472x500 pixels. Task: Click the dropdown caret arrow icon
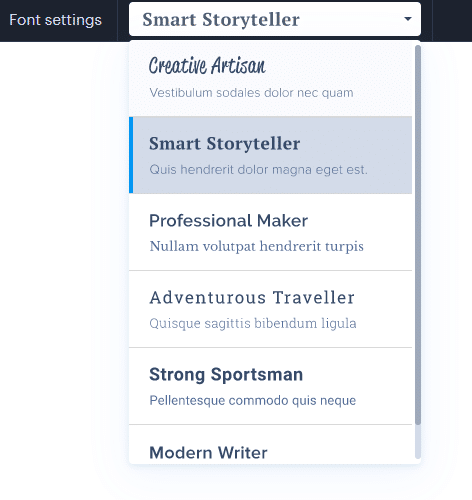point(407,19)
